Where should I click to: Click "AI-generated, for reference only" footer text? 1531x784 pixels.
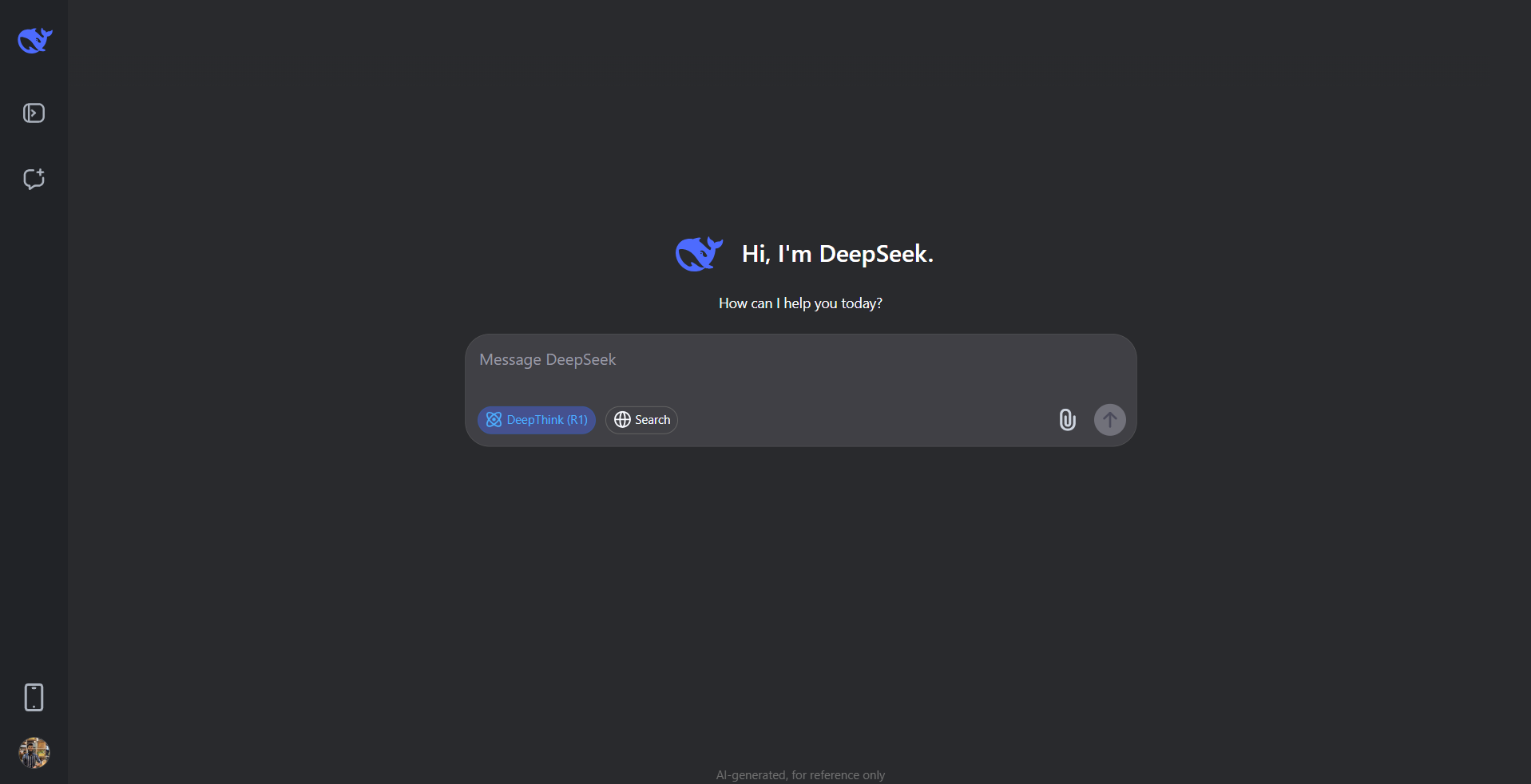click(800, 775)
